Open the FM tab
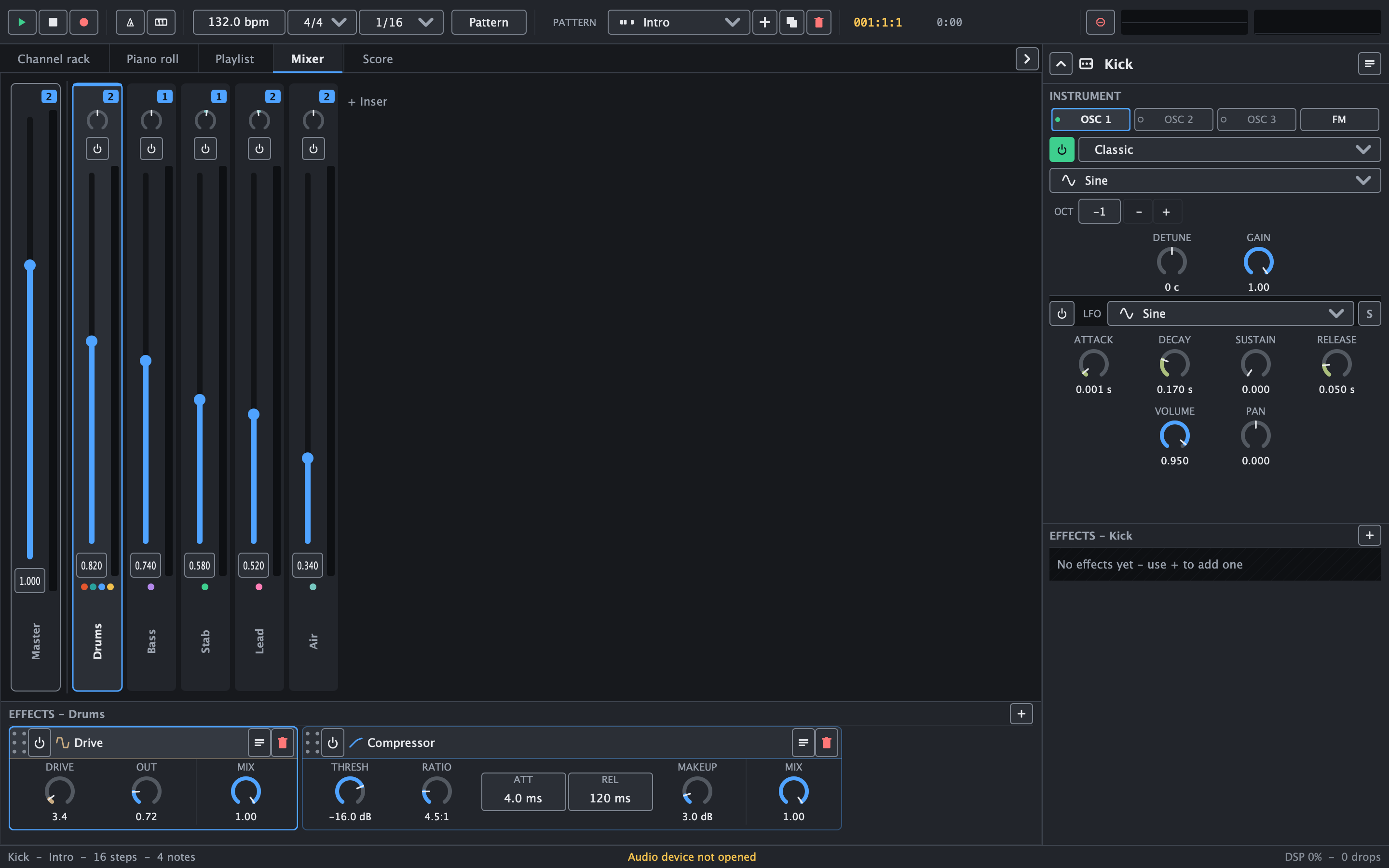Viewport: 1389px width, 868px height. 1339,120
